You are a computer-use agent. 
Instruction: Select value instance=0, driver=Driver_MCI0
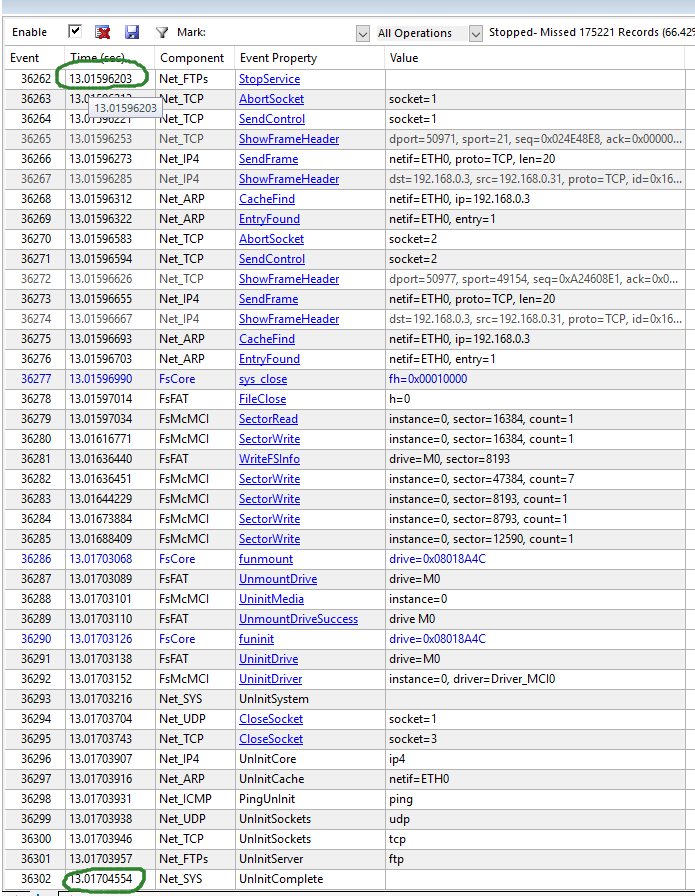tap(472, 679)
